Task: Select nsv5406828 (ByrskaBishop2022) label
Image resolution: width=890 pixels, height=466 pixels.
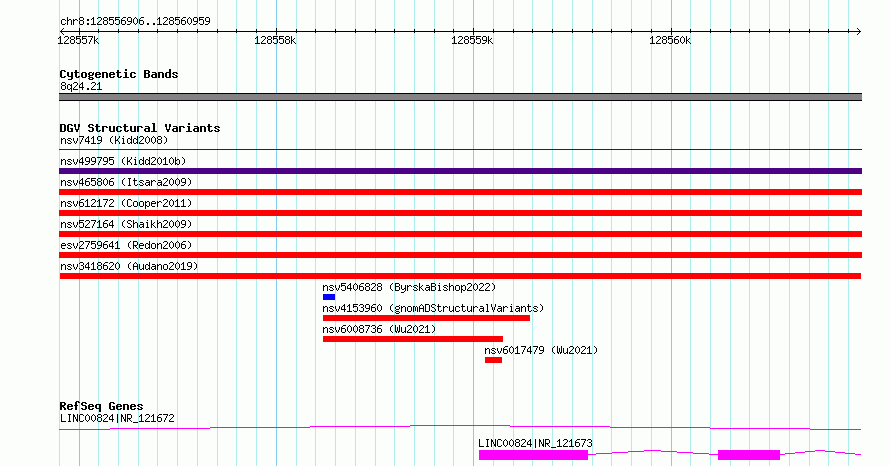Action: (409, 287)
